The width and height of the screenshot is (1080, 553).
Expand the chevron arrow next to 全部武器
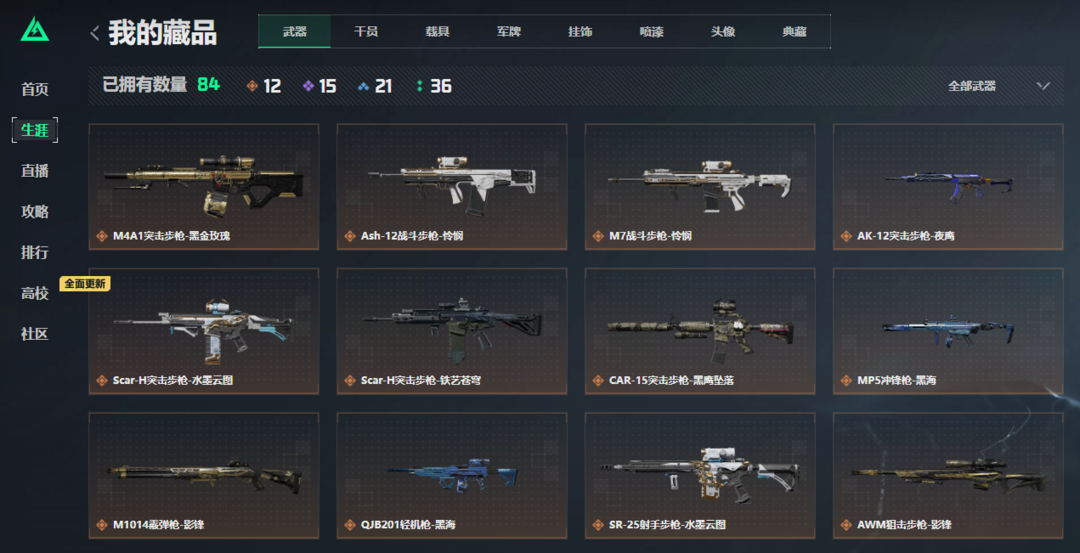click(x=1043, y=86)
